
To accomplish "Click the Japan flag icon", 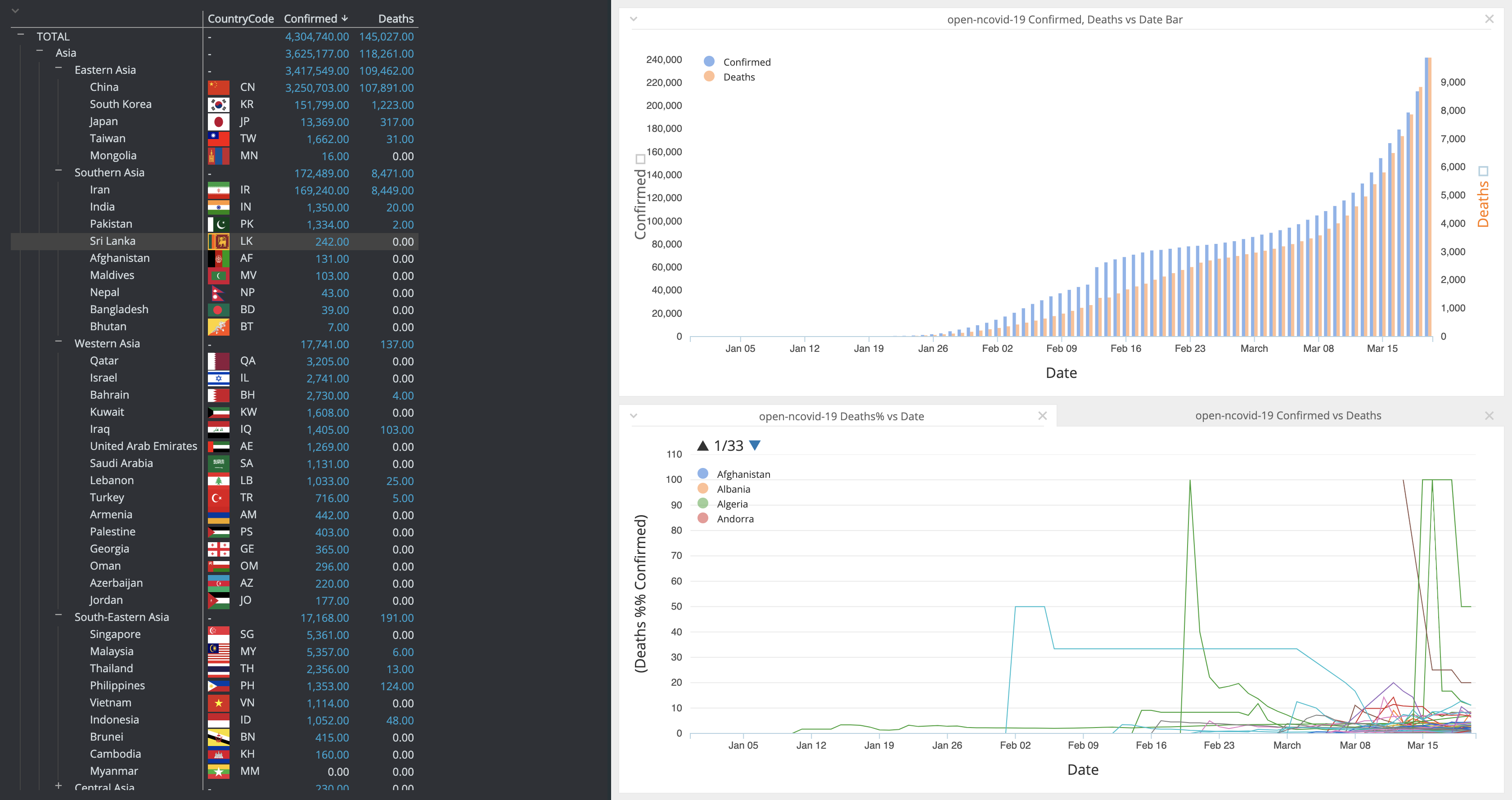I will point(218,121).
